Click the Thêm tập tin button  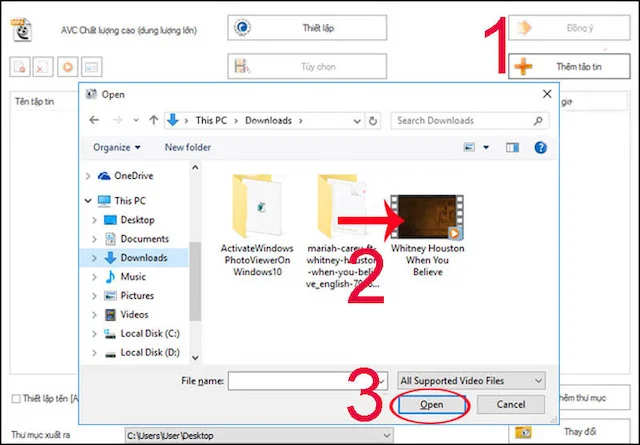pos(569,66)
